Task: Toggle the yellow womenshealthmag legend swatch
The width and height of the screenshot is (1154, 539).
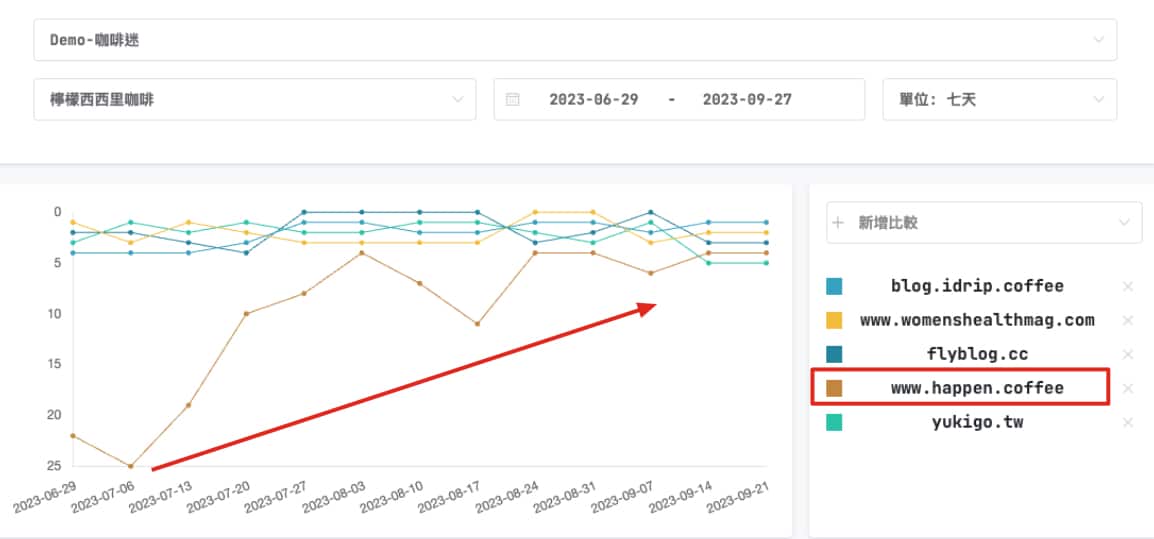Action: pos(834,321)
